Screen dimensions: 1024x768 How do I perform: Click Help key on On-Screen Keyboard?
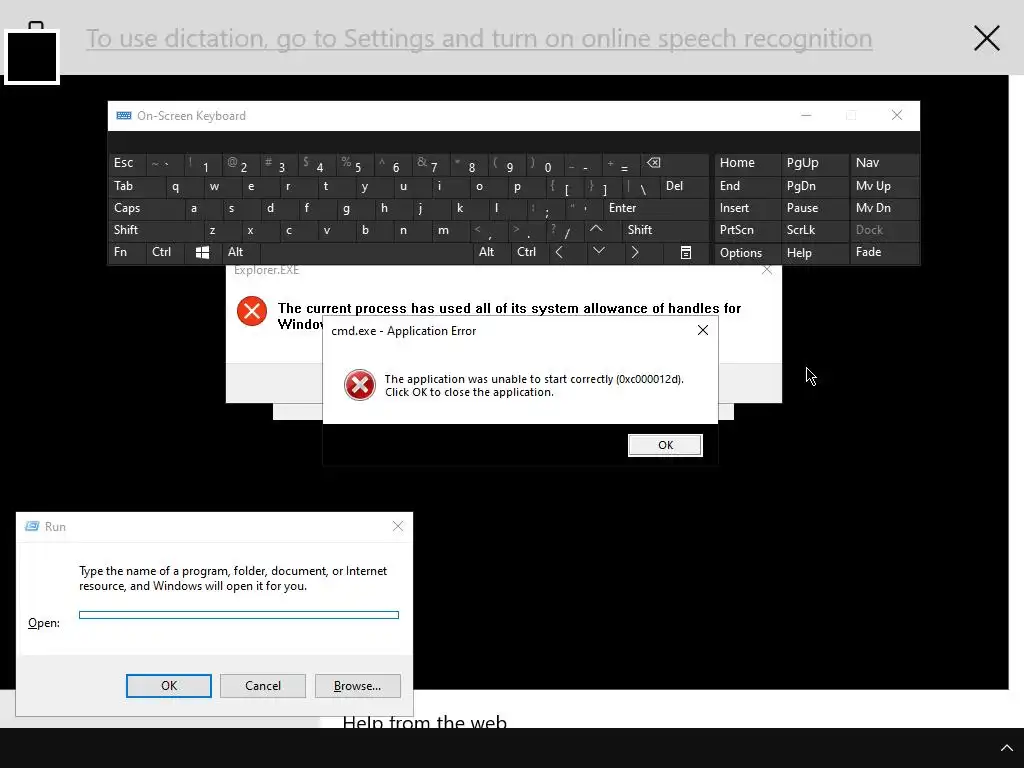click(814, 252)
